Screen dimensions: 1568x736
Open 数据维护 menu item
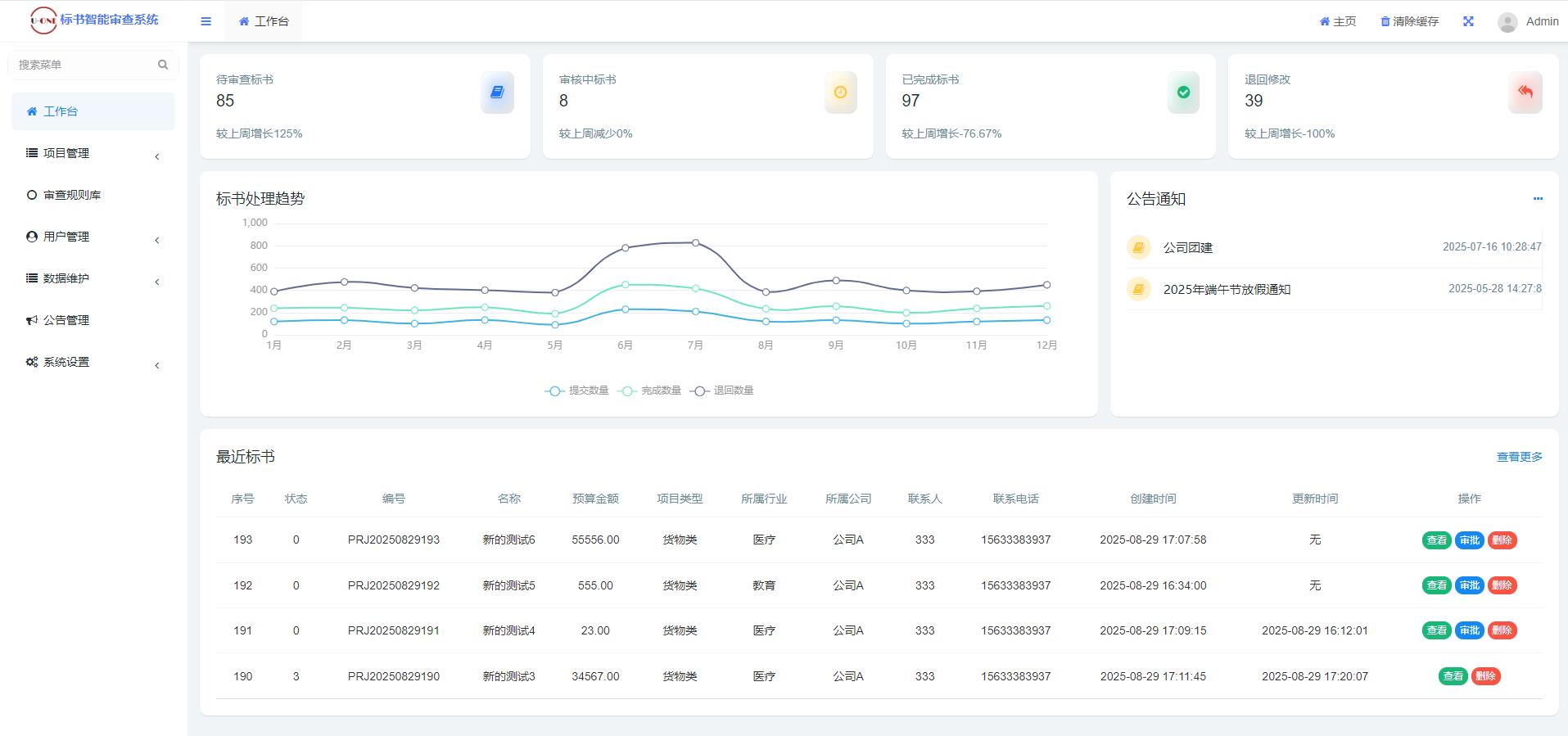(x=93, y=278)
